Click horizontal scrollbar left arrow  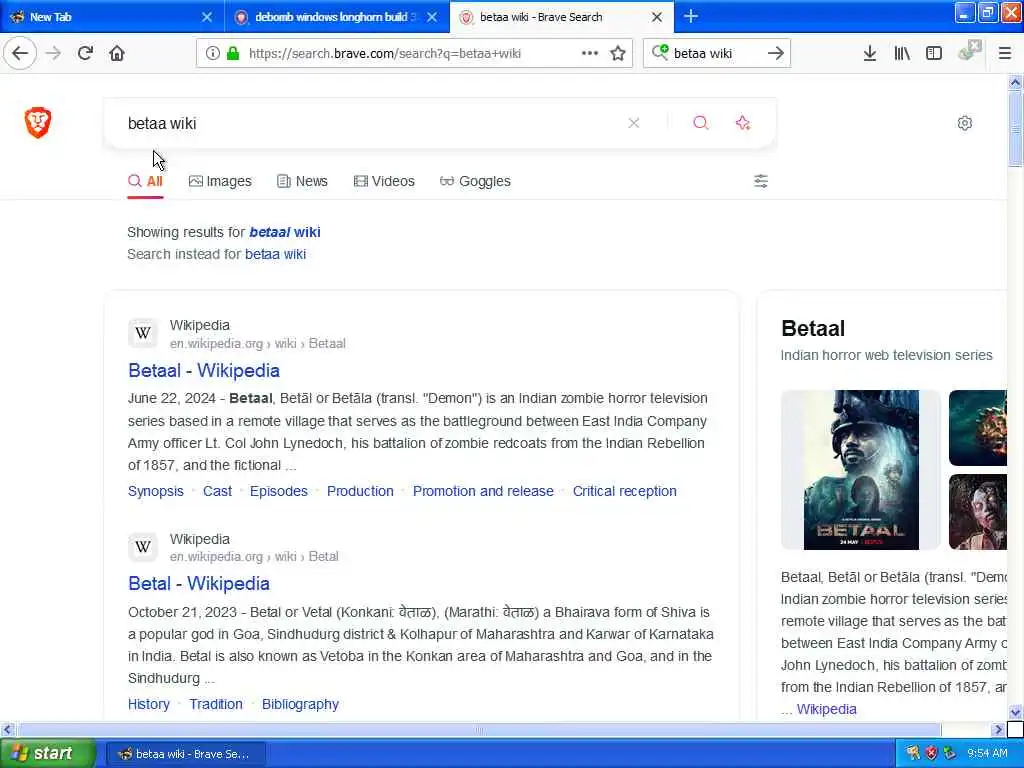pyautogui.click(x=7, y=729)
